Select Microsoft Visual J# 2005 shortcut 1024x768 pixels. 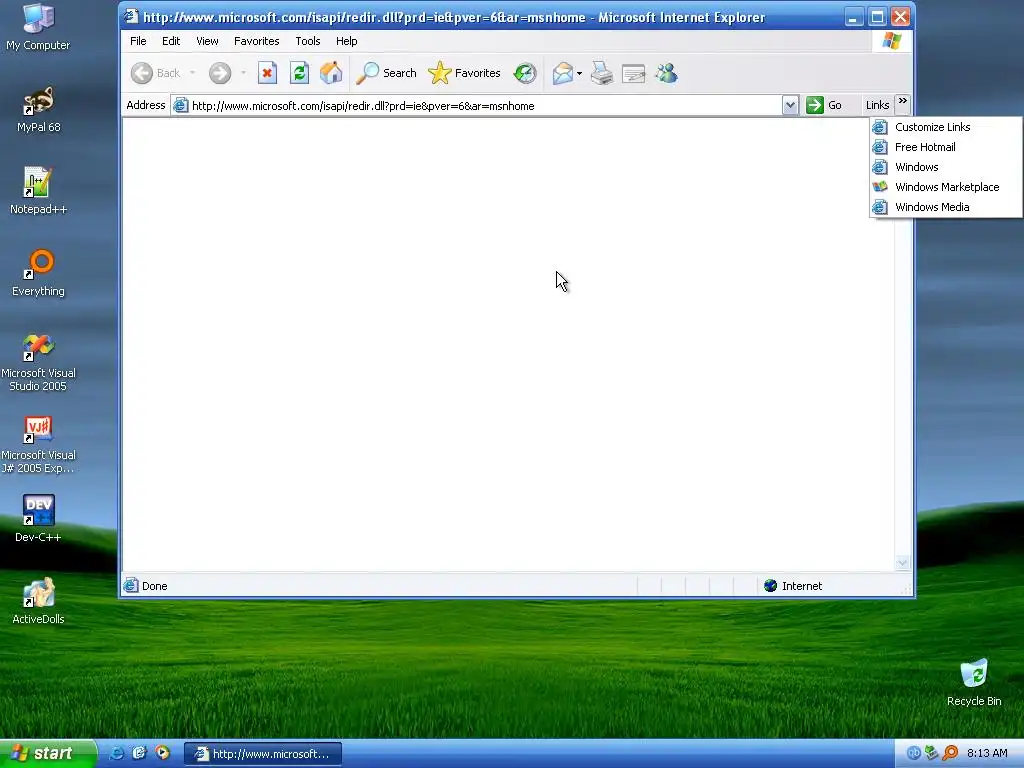point(38,445)
